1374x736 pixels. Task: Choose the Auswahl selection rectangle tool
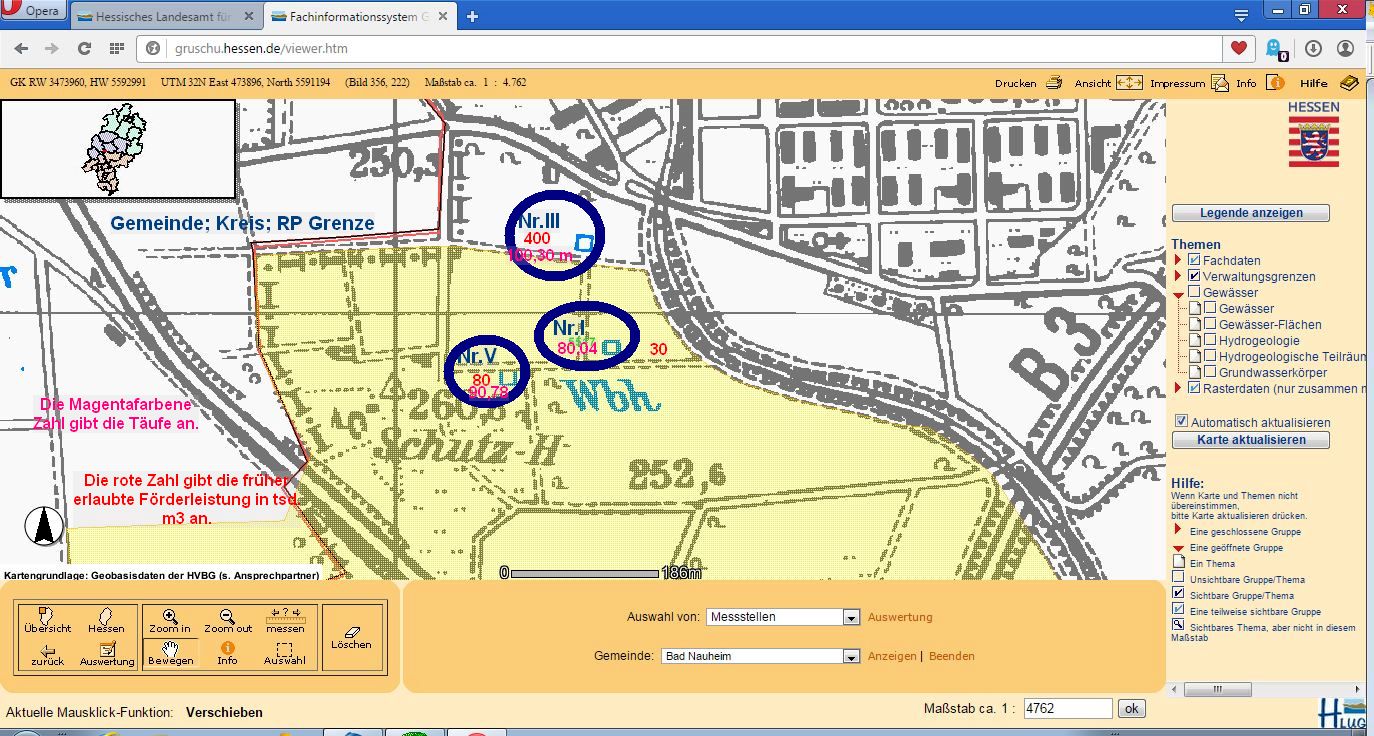pos(285,652)
